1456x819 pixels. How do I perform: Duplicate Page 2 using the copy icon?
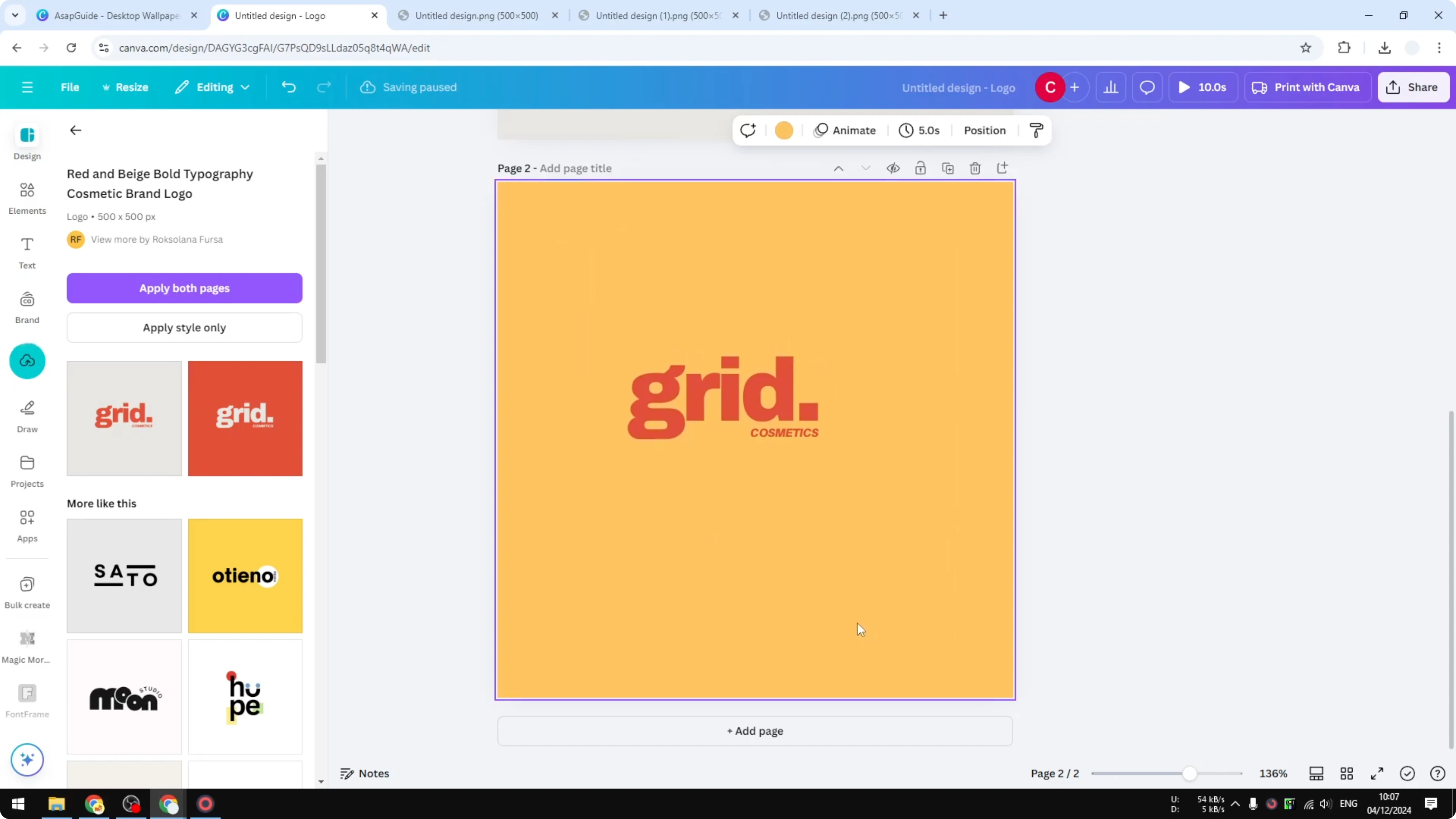click(948, 168)
